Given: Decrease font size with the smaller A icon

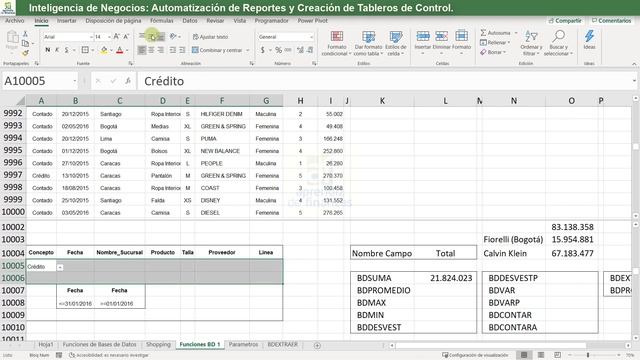Looking at the screenshot, I should pyautogui.click(x=126, y=37).
